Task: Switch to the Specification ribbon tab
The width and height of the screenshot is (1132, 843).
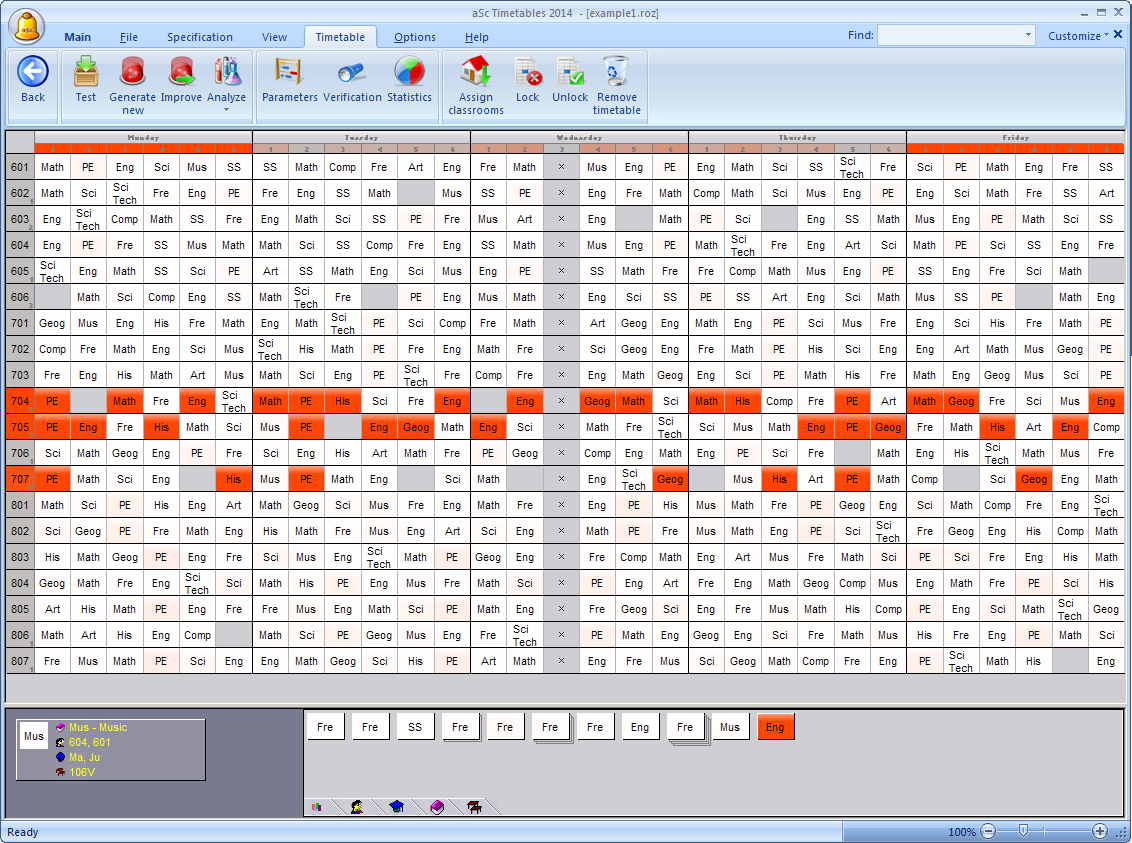Action: pyautogui.click(x=199, y=37)
